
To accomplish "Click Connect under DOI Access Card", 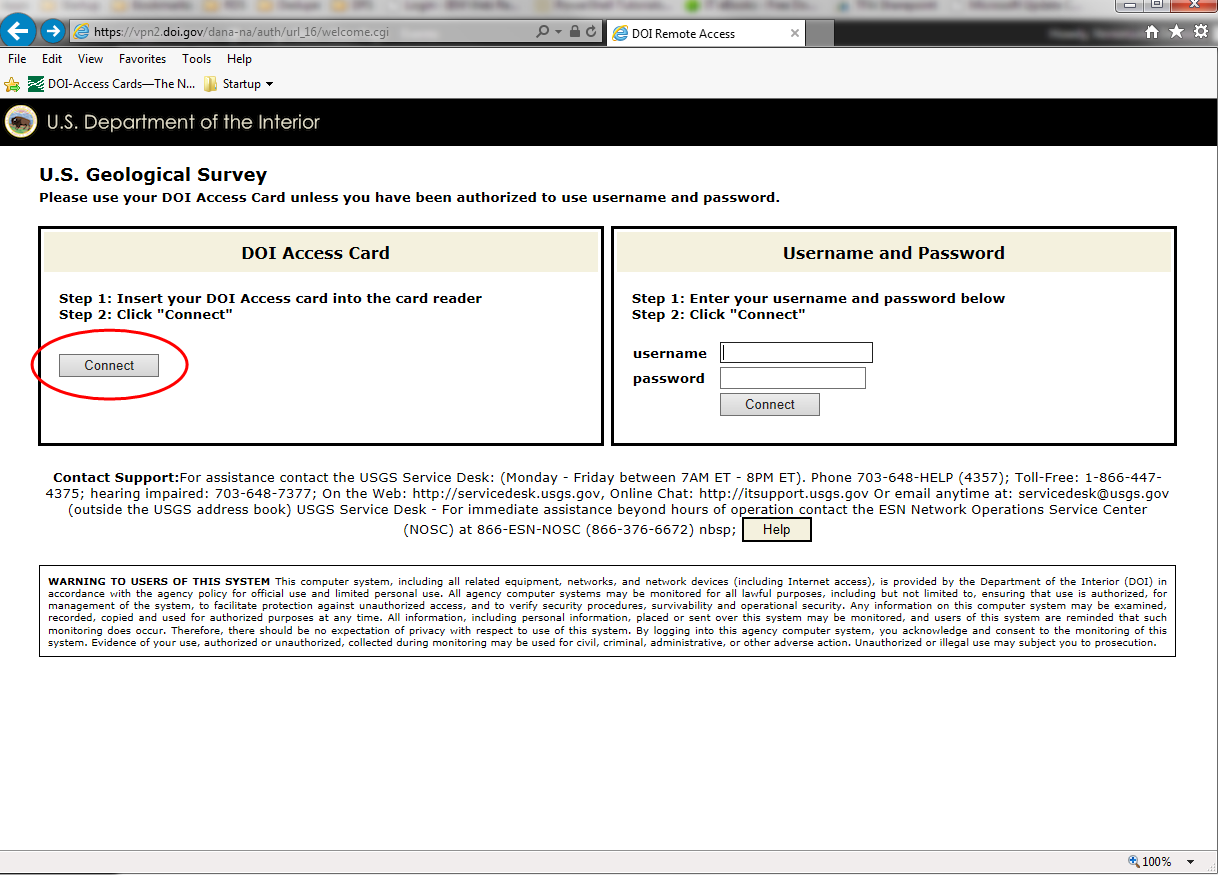I will click(109, 366).
